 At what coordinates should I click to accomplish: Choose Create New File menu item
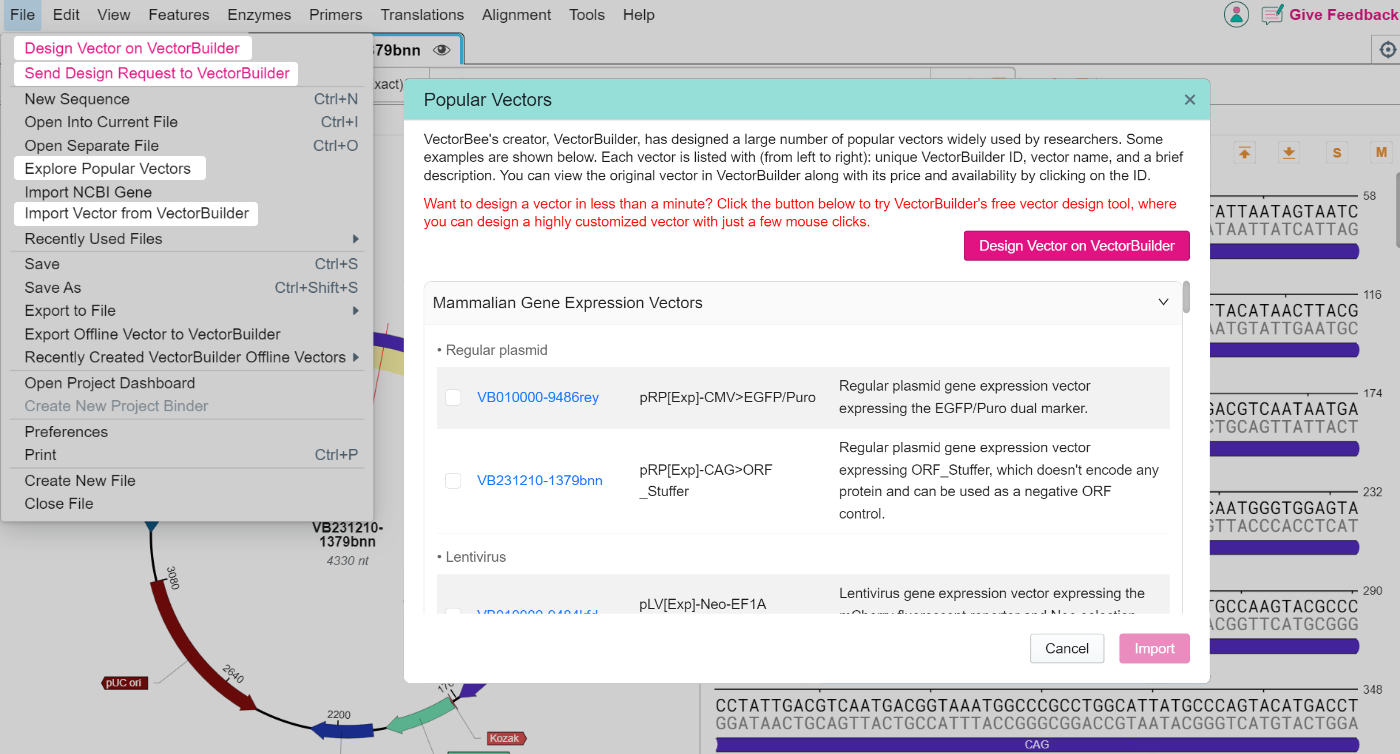pyautogui.click(x=187, y=481)
